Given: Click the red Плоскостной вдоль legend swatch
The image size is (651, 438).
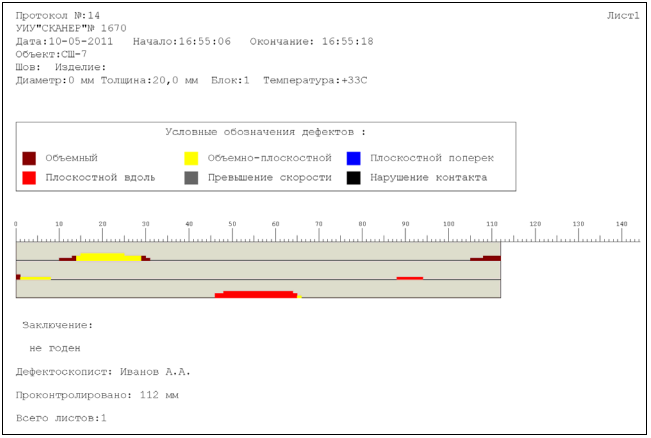Looking at the screenshot, I should tap(29, 177).
